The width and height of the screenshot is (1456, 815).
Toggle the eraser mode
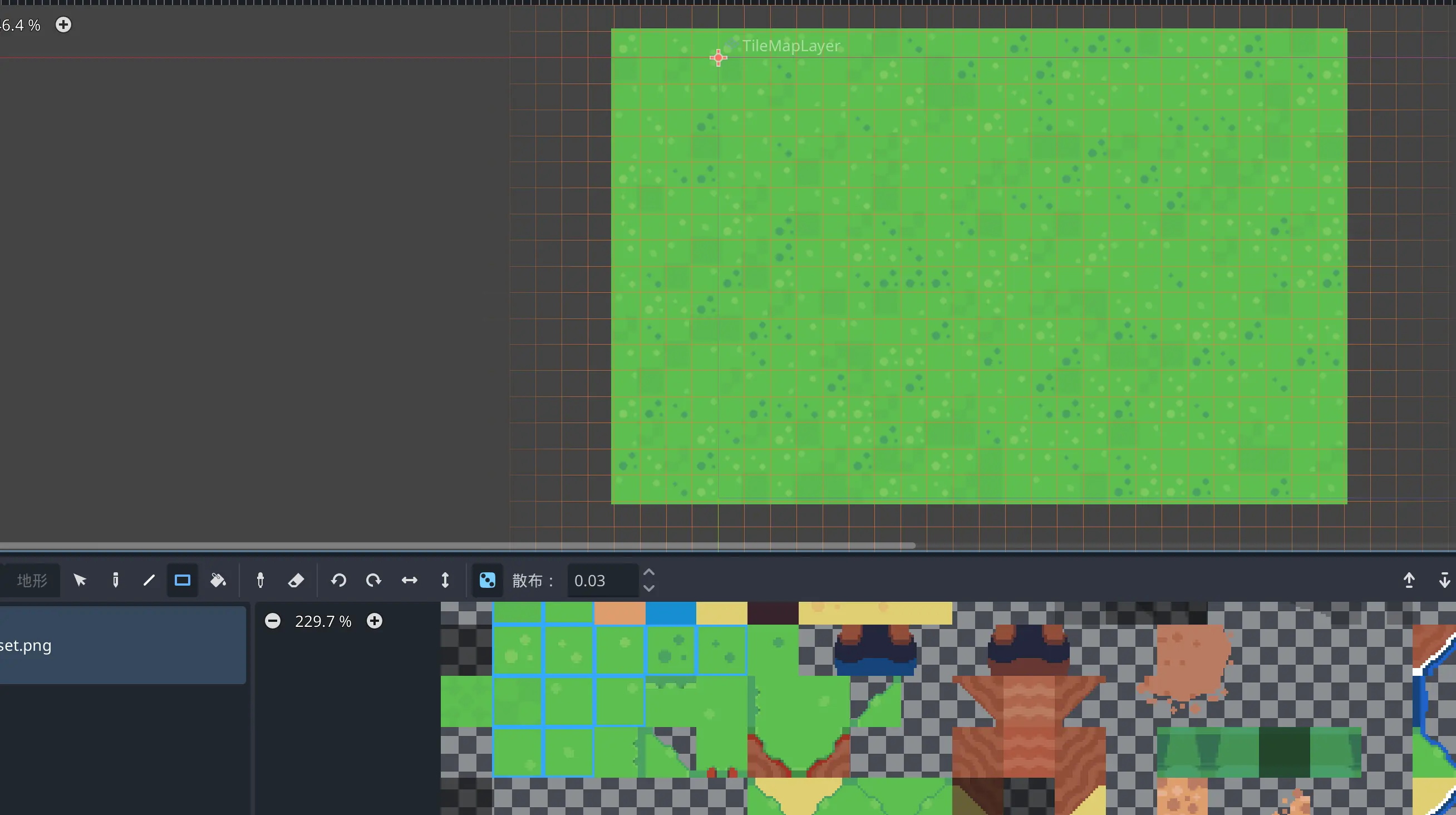pyautogui.click(x=296, y=580)
